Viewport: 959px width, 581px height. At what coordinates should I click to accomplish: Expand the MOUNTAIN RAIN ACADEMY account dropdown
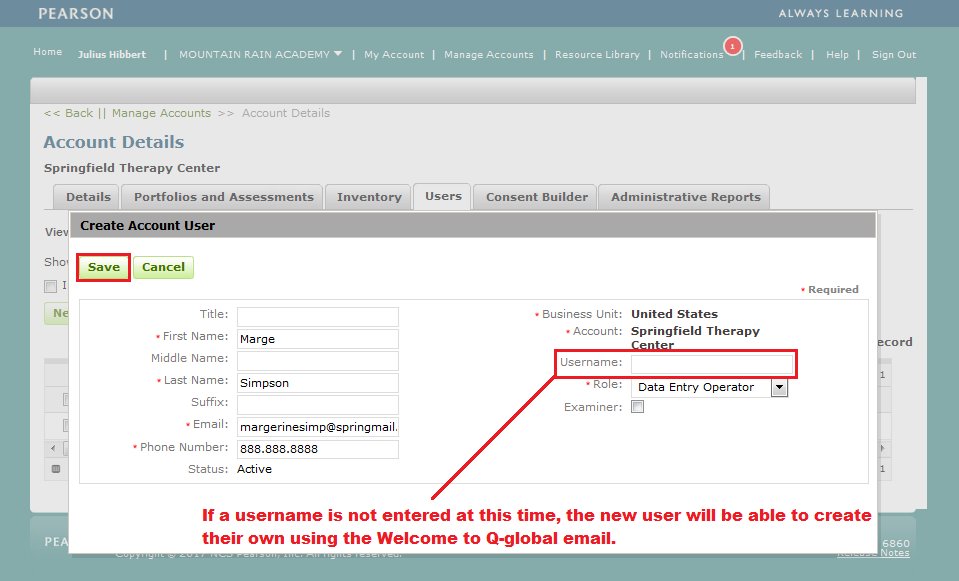[x=259, y=55]
